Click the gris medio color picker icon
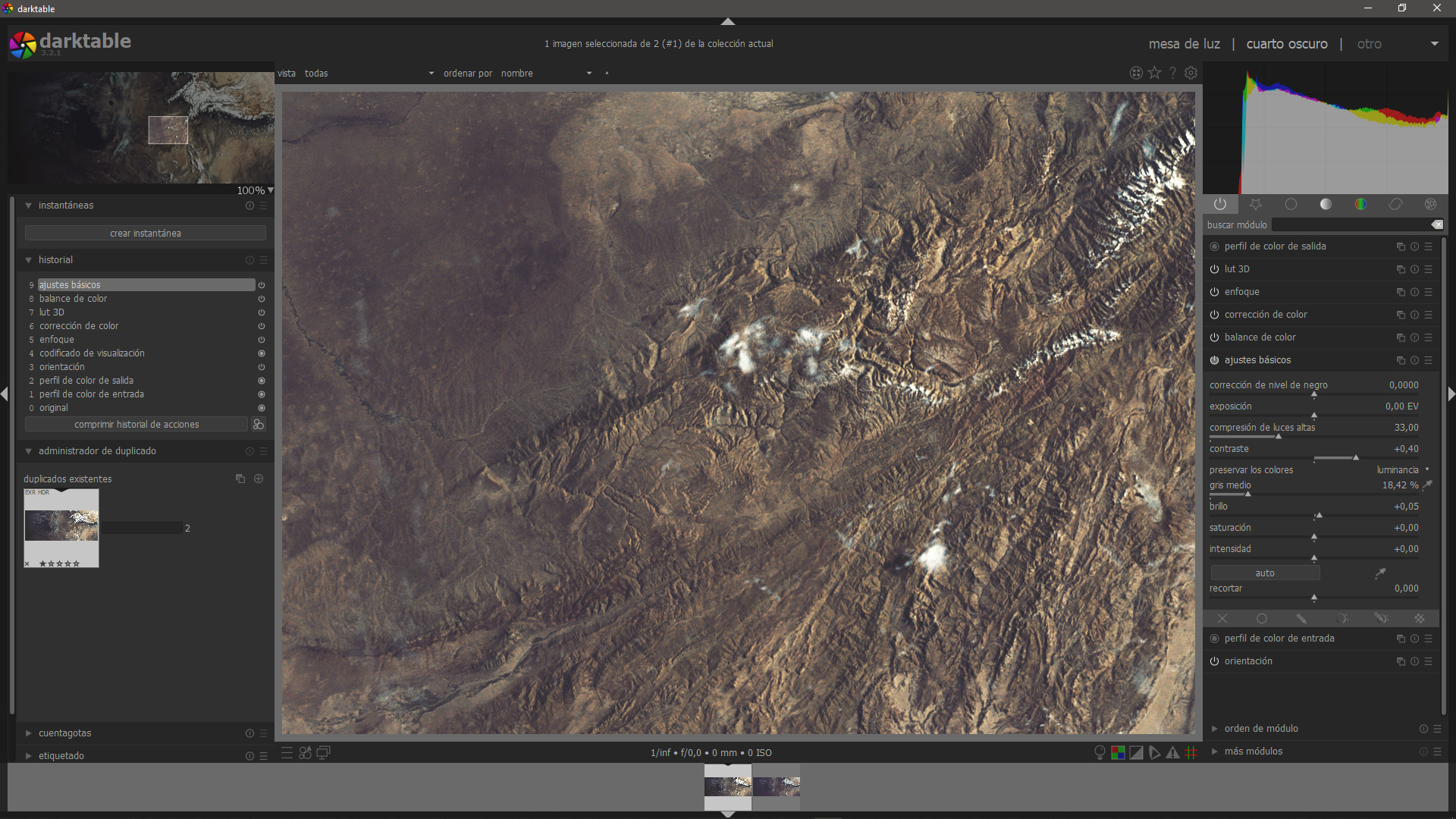Viewport: 1456px width, 819px height. (x=1427, y=485)
